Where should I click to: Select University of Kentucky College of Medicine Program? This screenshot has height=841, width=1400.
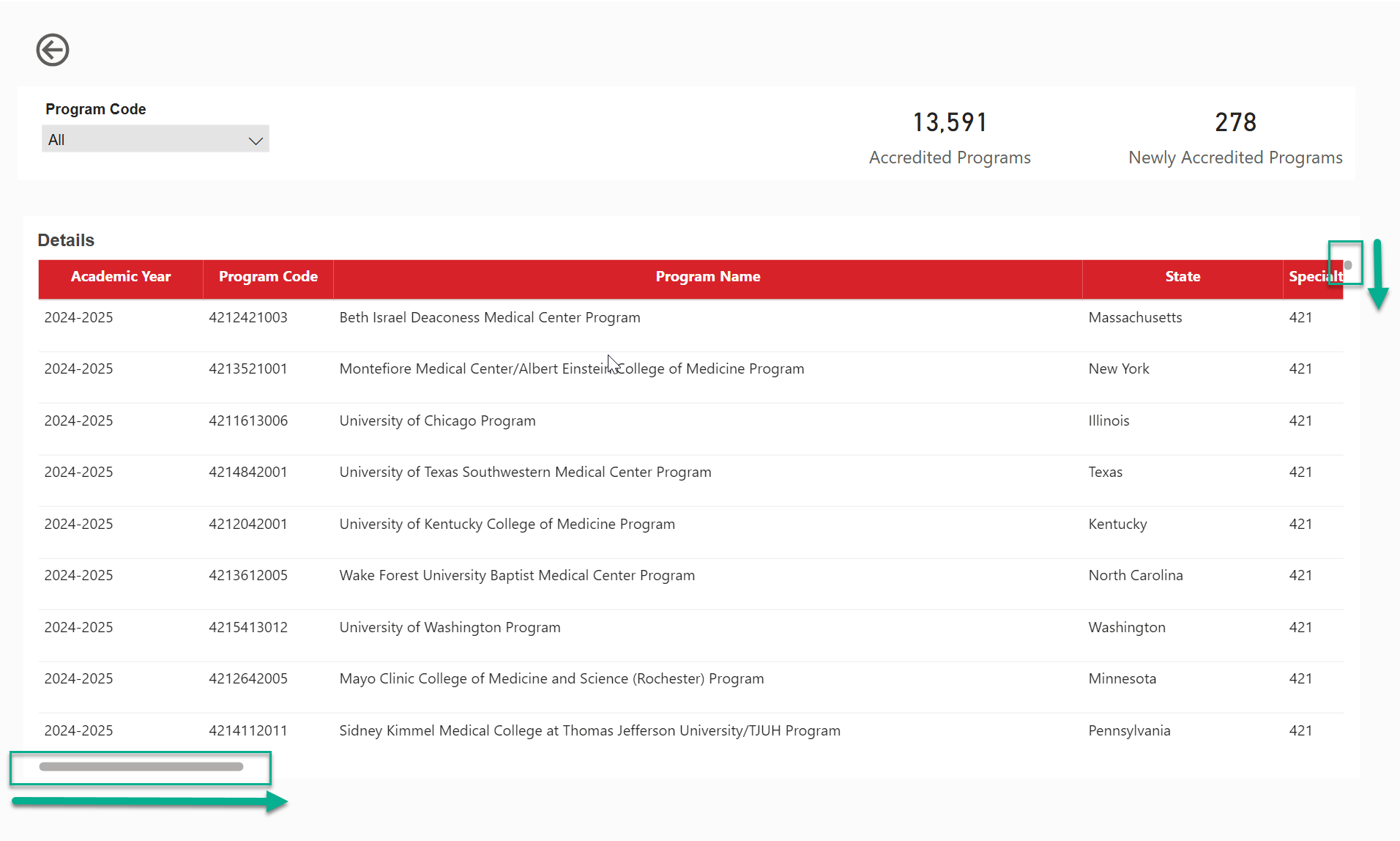coord(507,524)
